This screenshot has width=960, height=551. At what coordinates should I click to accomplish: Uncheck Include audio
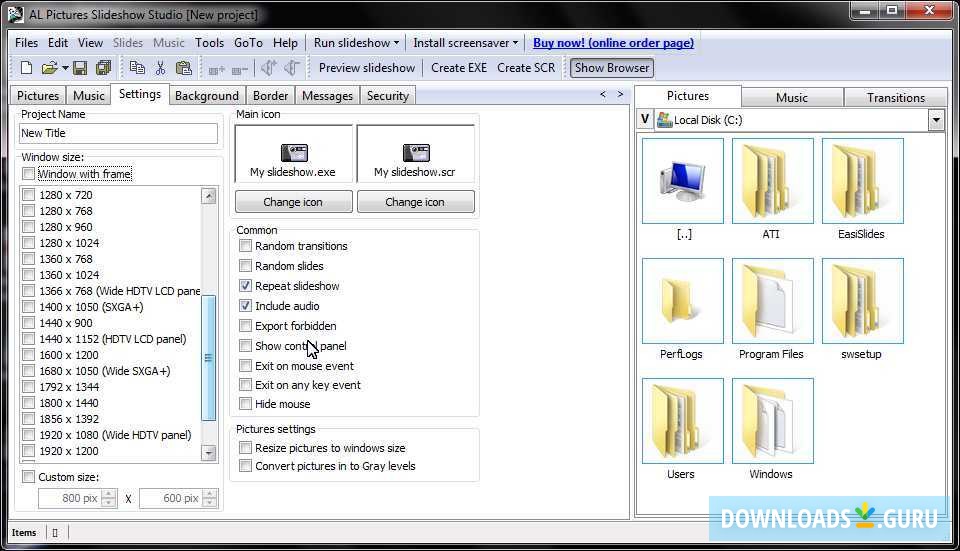pos(246,305)
